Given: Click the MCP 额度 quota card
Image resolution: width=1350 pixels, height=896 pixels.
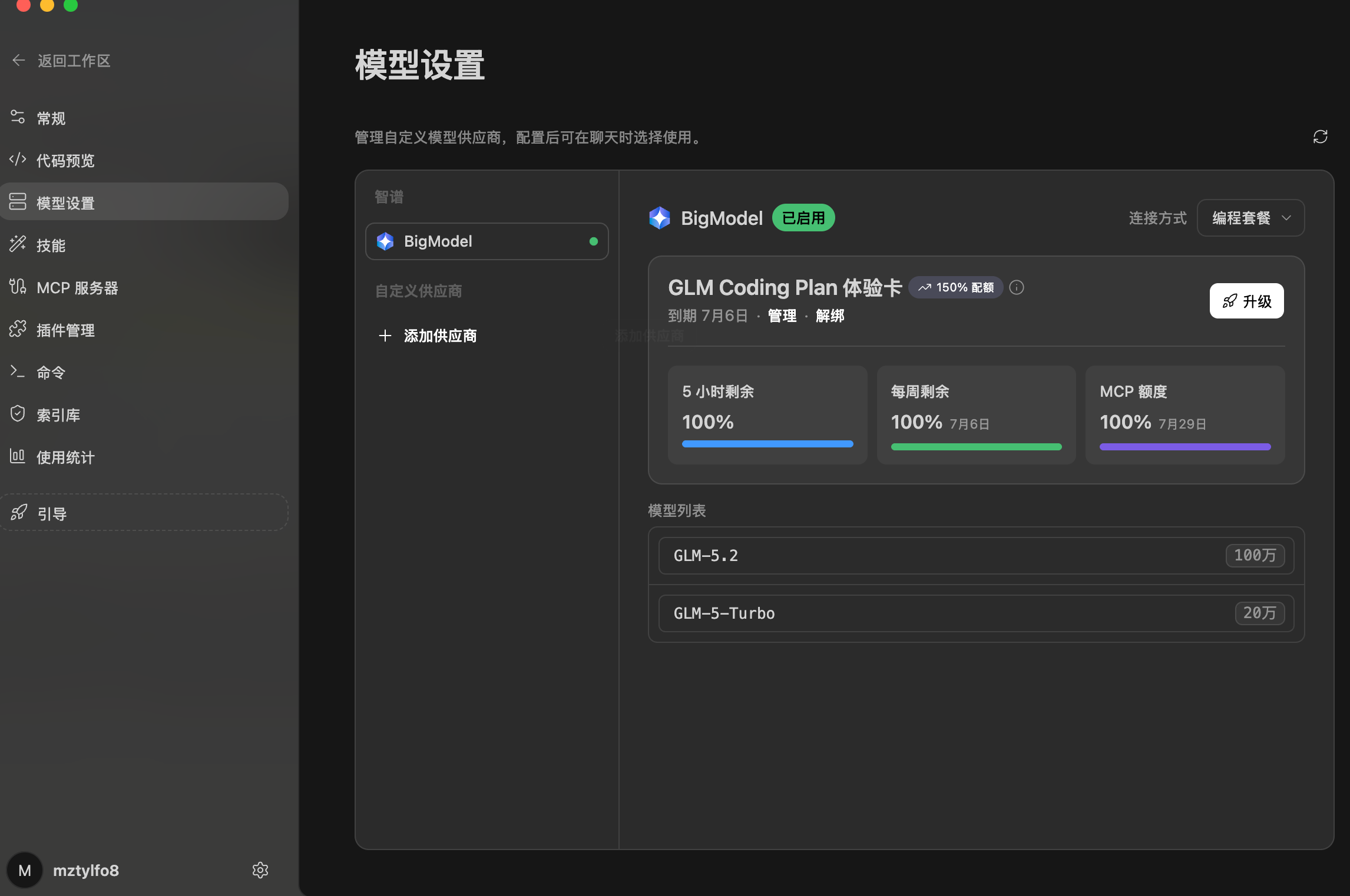Looking at the screenshot, I should [x=1185, y=415].
